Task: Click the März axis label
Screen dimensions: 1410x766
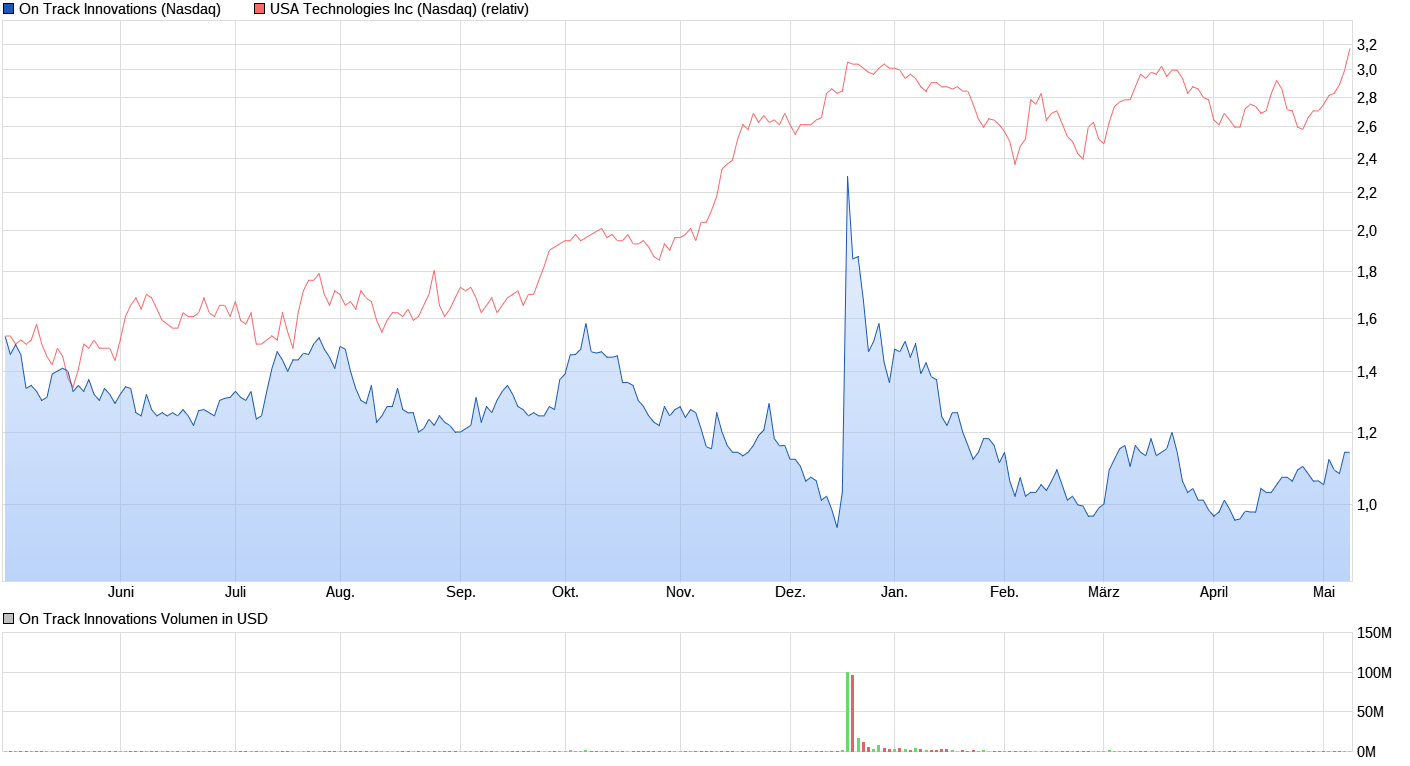Action: point(1103,592)
